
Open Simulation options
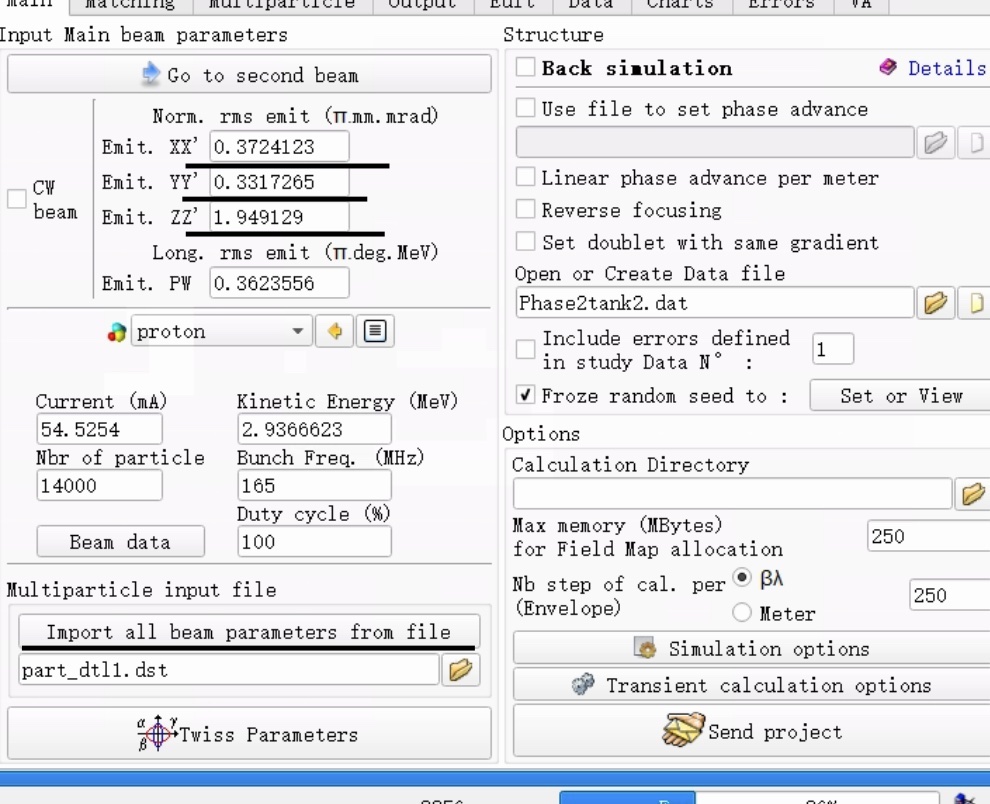[752, 649]
